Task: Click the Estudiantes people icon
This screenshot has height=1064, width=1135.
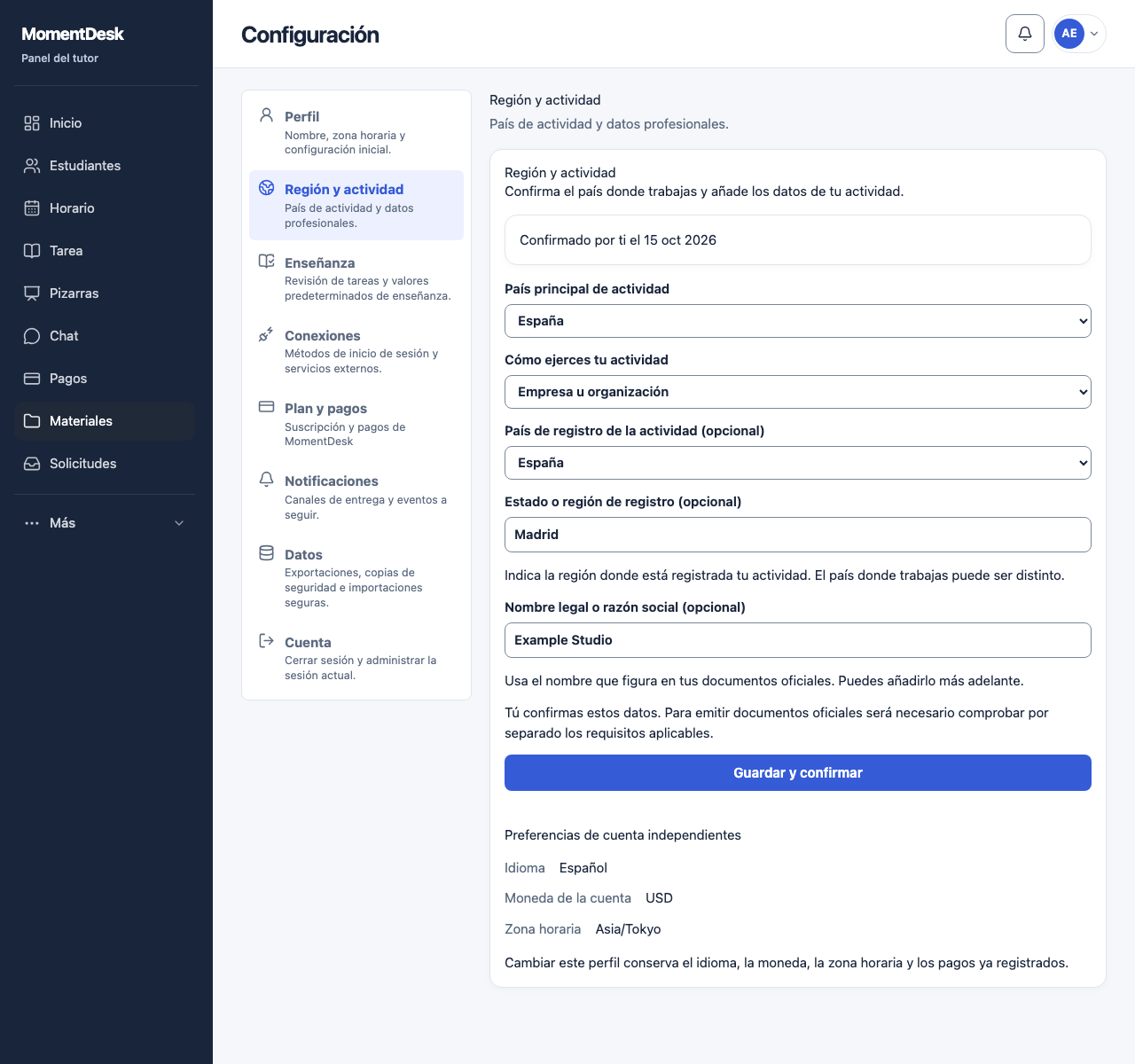Action: tap(32, 166)
